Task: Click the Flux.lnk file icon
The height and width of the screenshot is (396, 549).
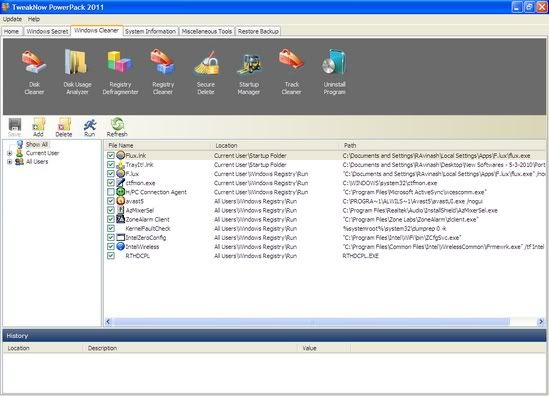Action: (120, 155)
